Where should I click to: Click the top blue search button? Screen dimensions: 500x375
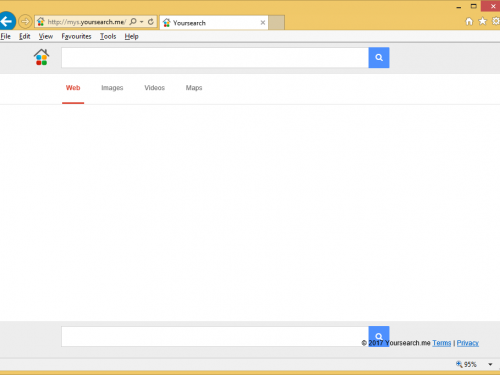(379, 58)
